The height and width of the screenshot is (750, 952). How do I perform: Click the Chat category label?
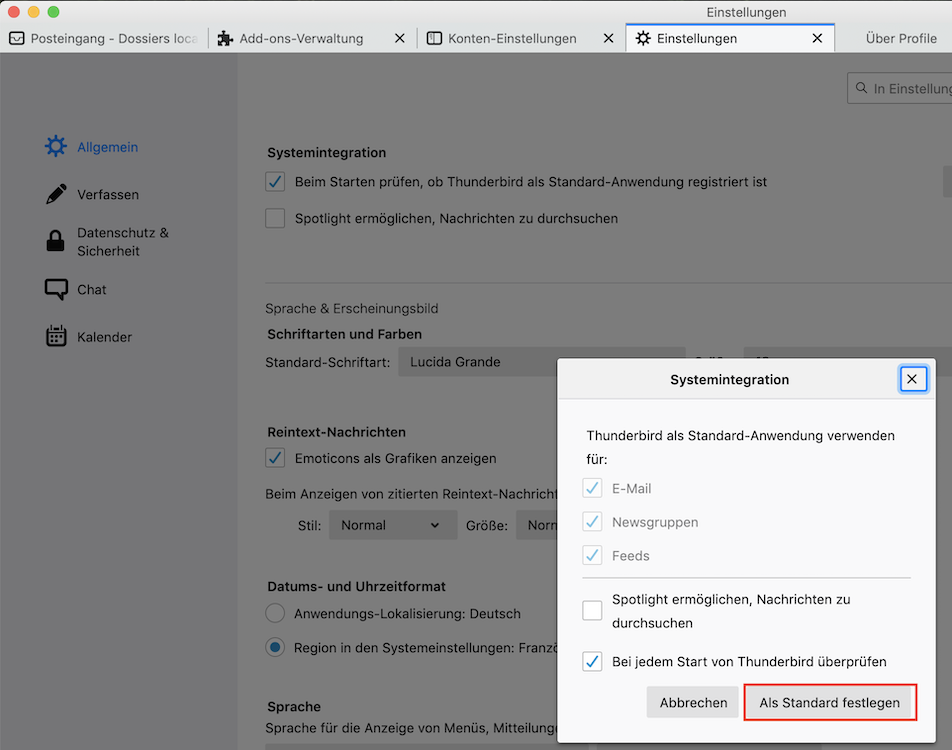pyautogui.click(x=92, y=290)
